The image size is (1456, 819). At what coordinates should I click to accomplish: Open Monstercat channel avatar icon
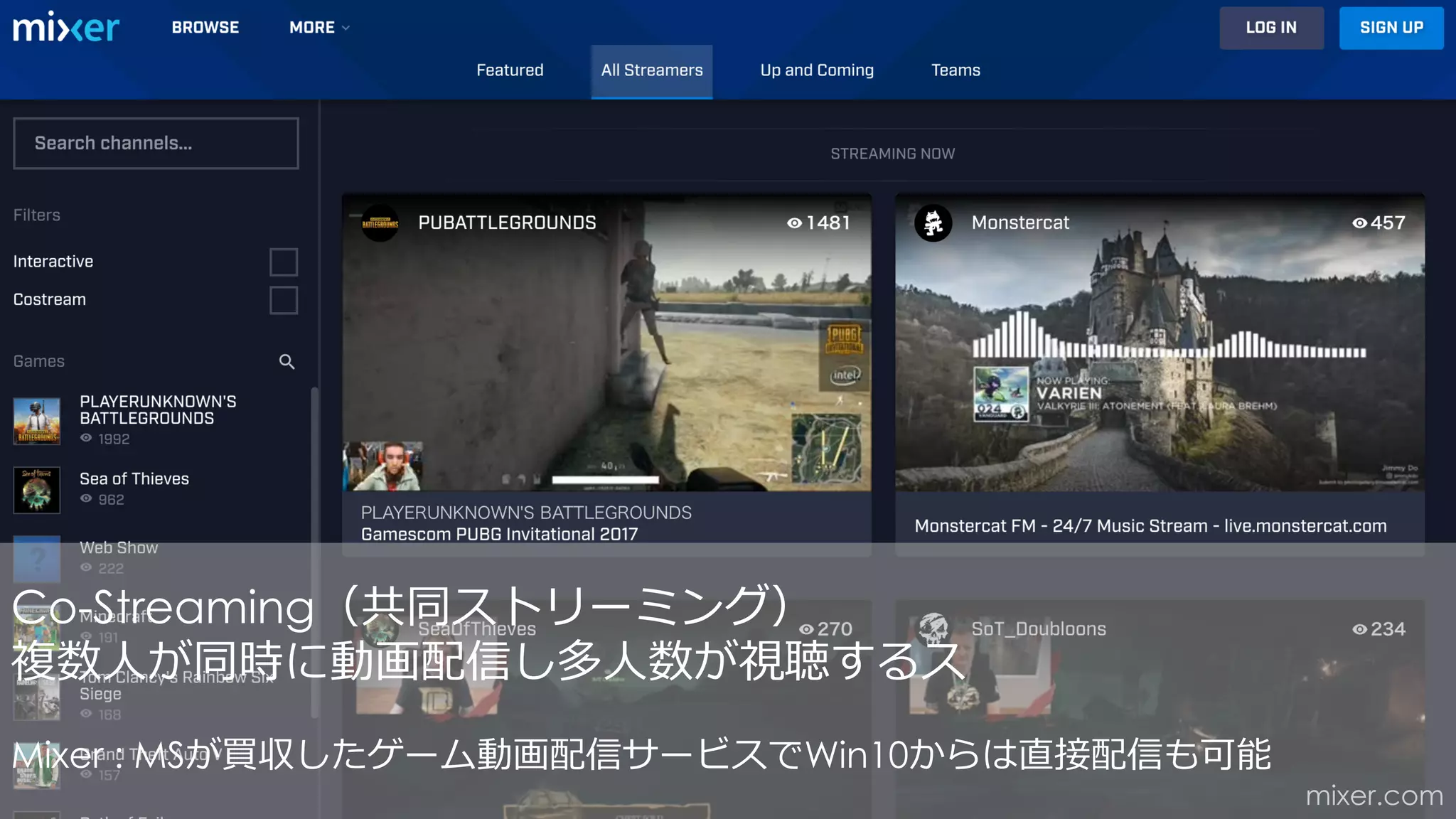pos(933,223)
